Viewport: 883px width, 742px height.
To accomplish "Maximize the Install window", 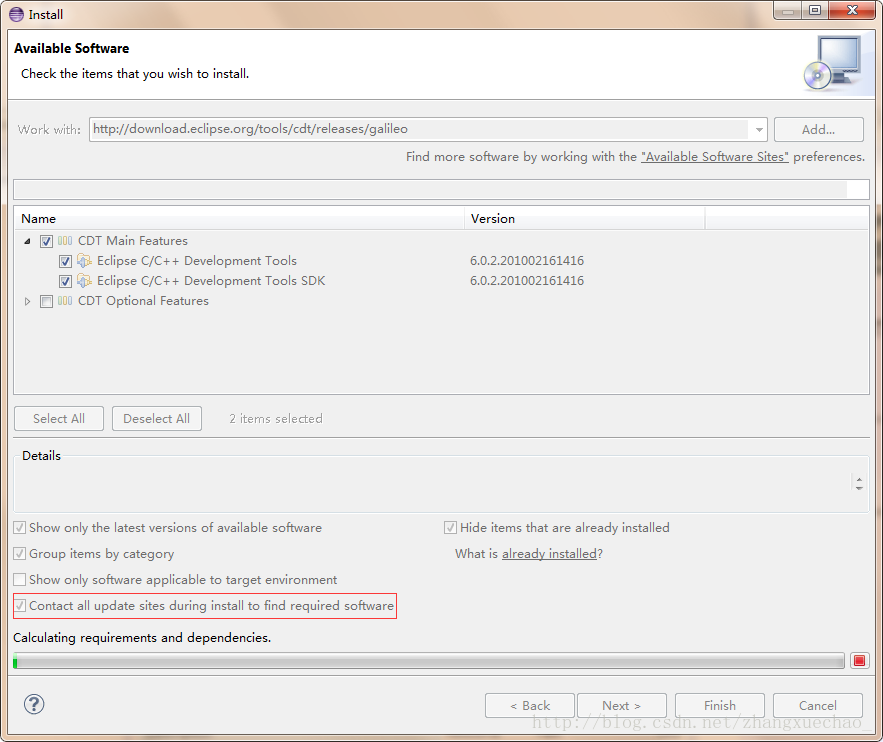I will [815, 10].
